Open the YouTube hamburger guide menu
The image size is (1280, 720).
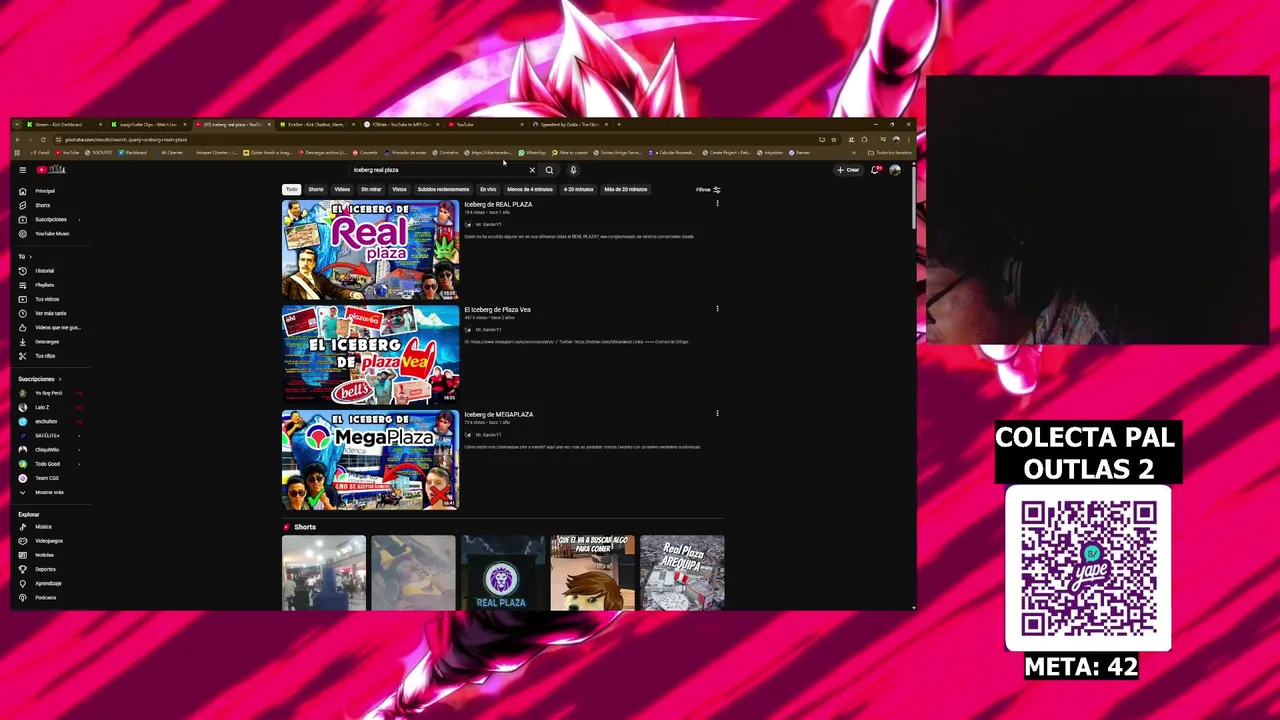pos(22,170)
